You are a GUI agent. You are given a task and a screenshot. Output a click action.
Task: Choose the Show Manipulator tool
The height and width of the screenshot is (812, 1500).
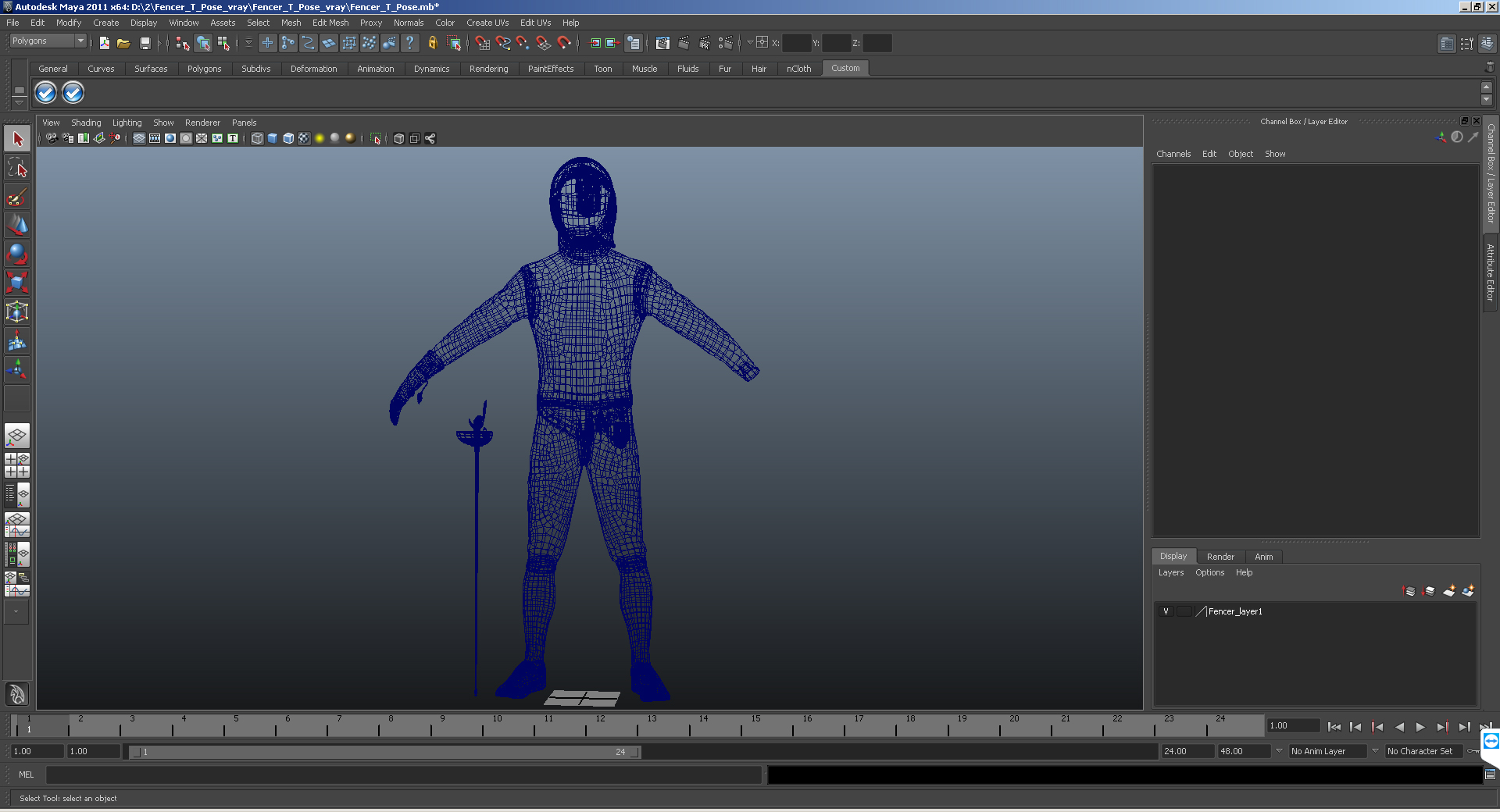pyautogui.click(x=17, y=369)
